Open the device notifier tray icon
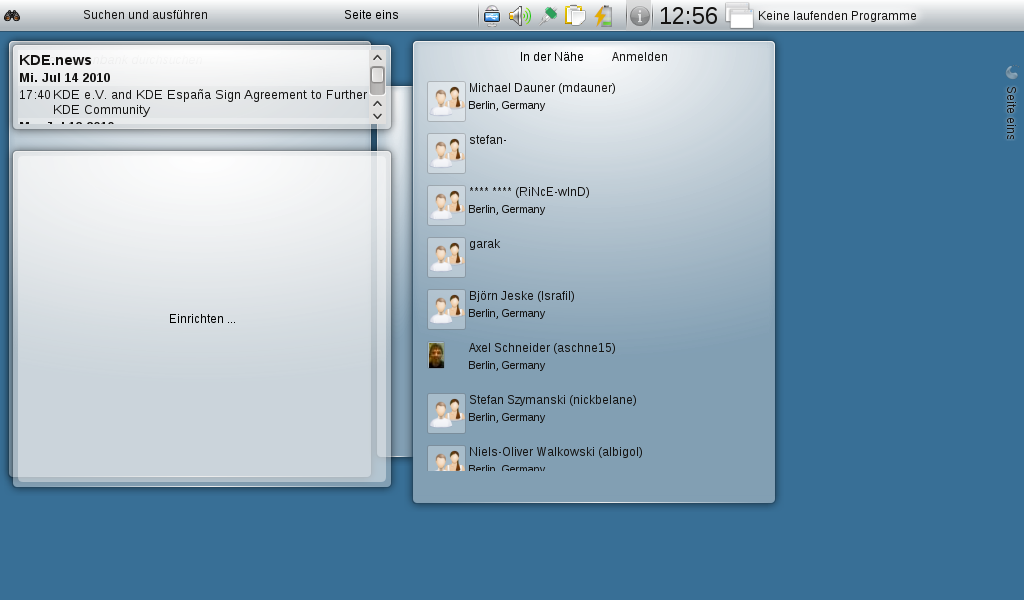Viewport: 1024px width, 600px height. [x=492, y=15]
